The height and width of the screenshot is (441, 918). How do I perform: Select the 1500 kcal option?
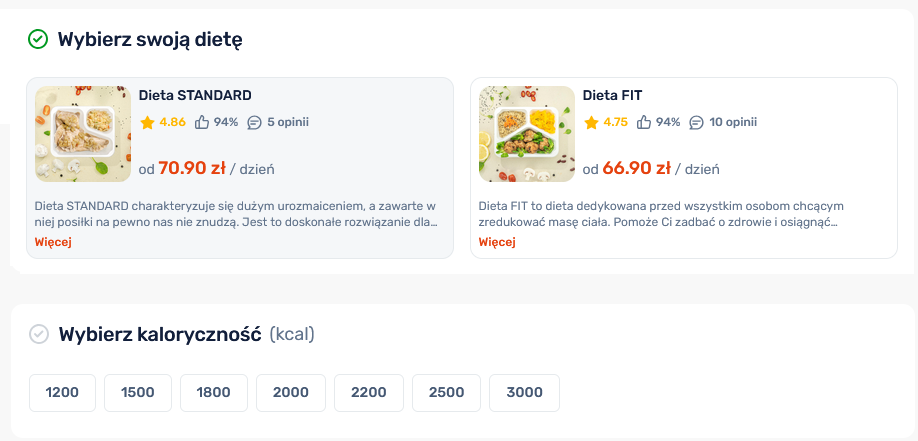point(138,393)
